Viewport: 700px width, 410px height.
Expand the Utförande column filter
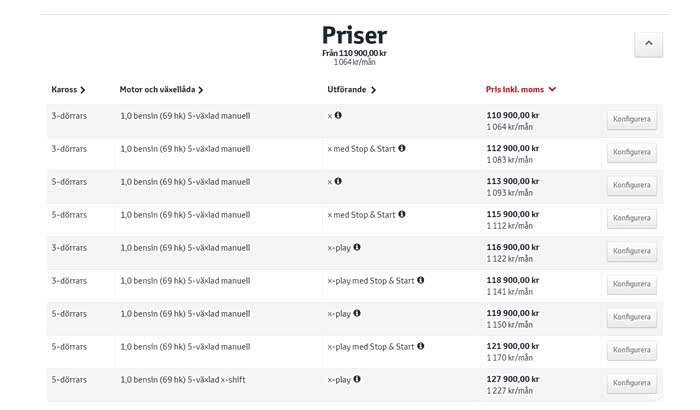pyautogui.click(x=351, y=90)
